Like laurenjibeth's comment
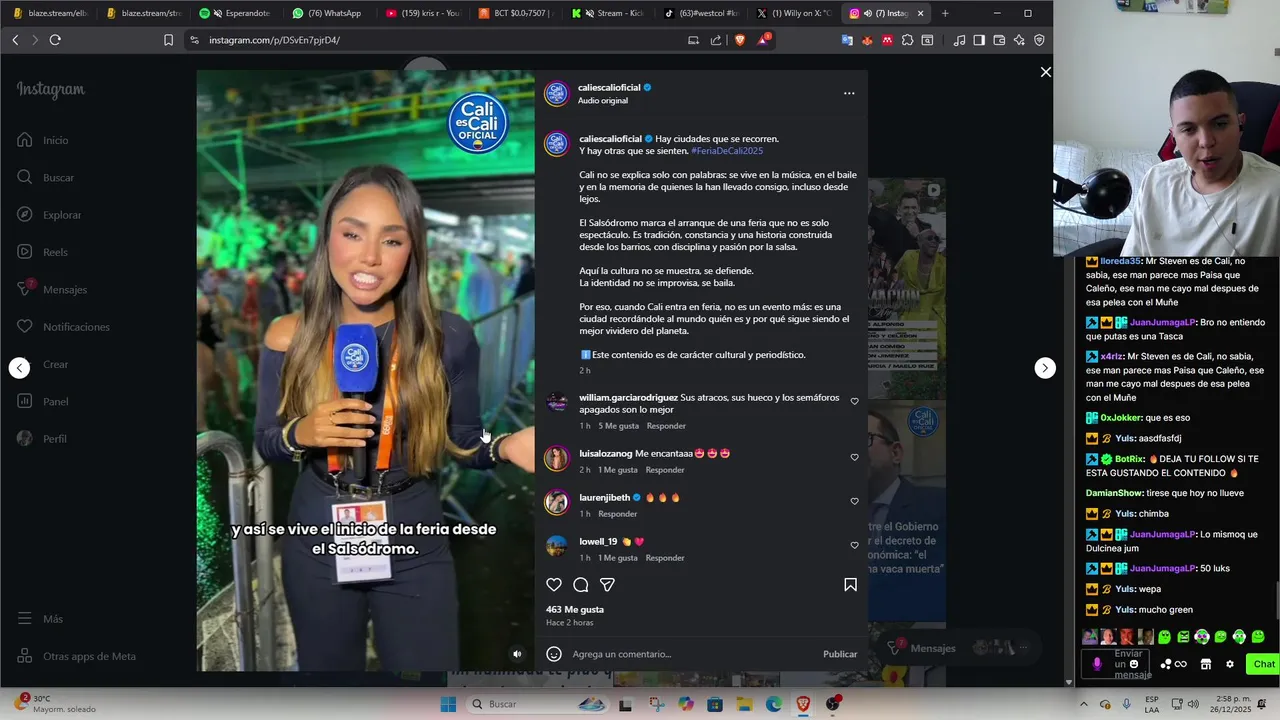Viewport: 1280px width, 720px height. pos(854,501)
